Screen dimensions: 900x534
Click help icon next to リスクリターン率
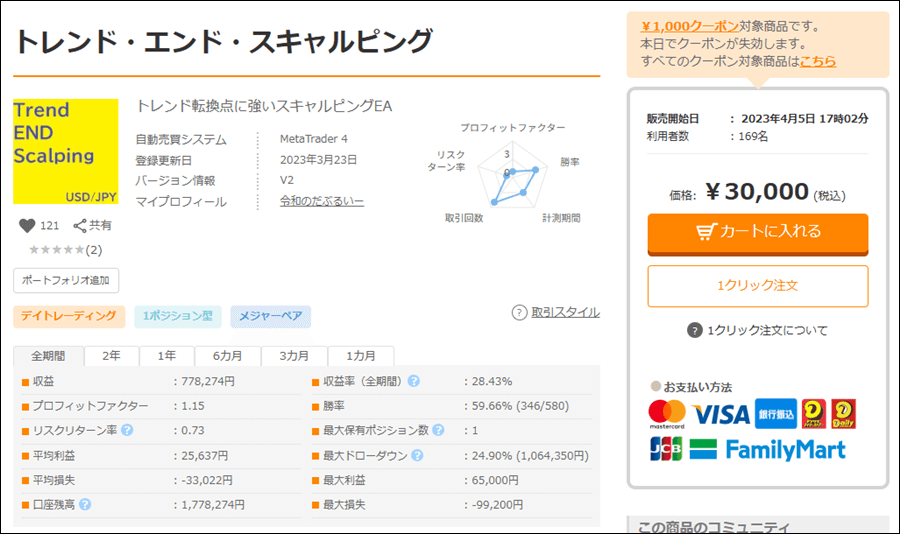127,431
